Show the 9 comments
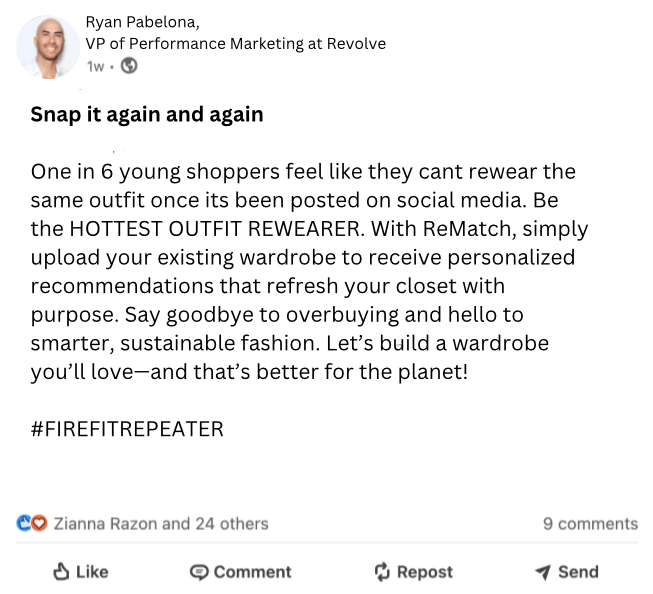 tap(590, 523)
